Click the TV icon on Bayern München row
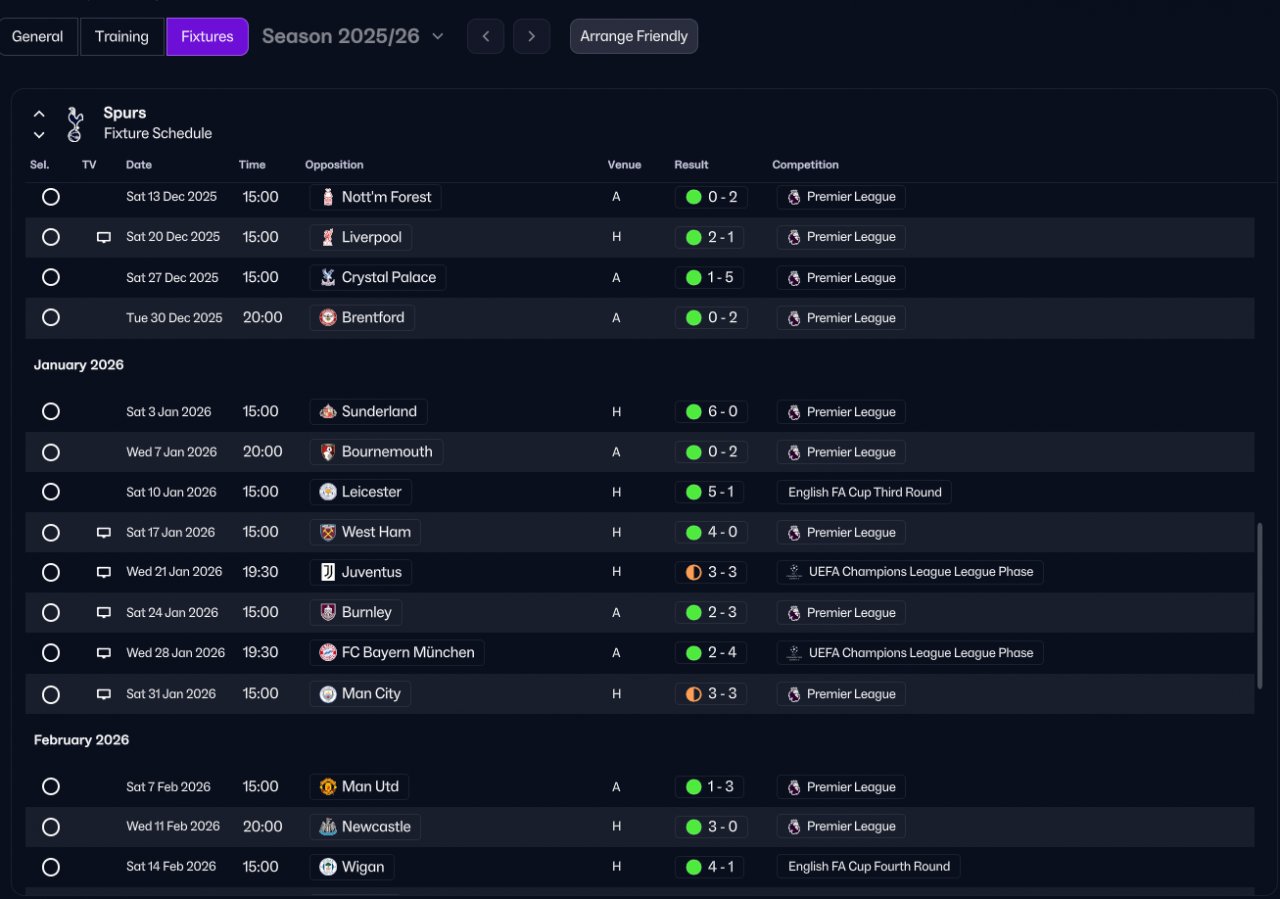The image size is (1280, 899). [103, 653]
